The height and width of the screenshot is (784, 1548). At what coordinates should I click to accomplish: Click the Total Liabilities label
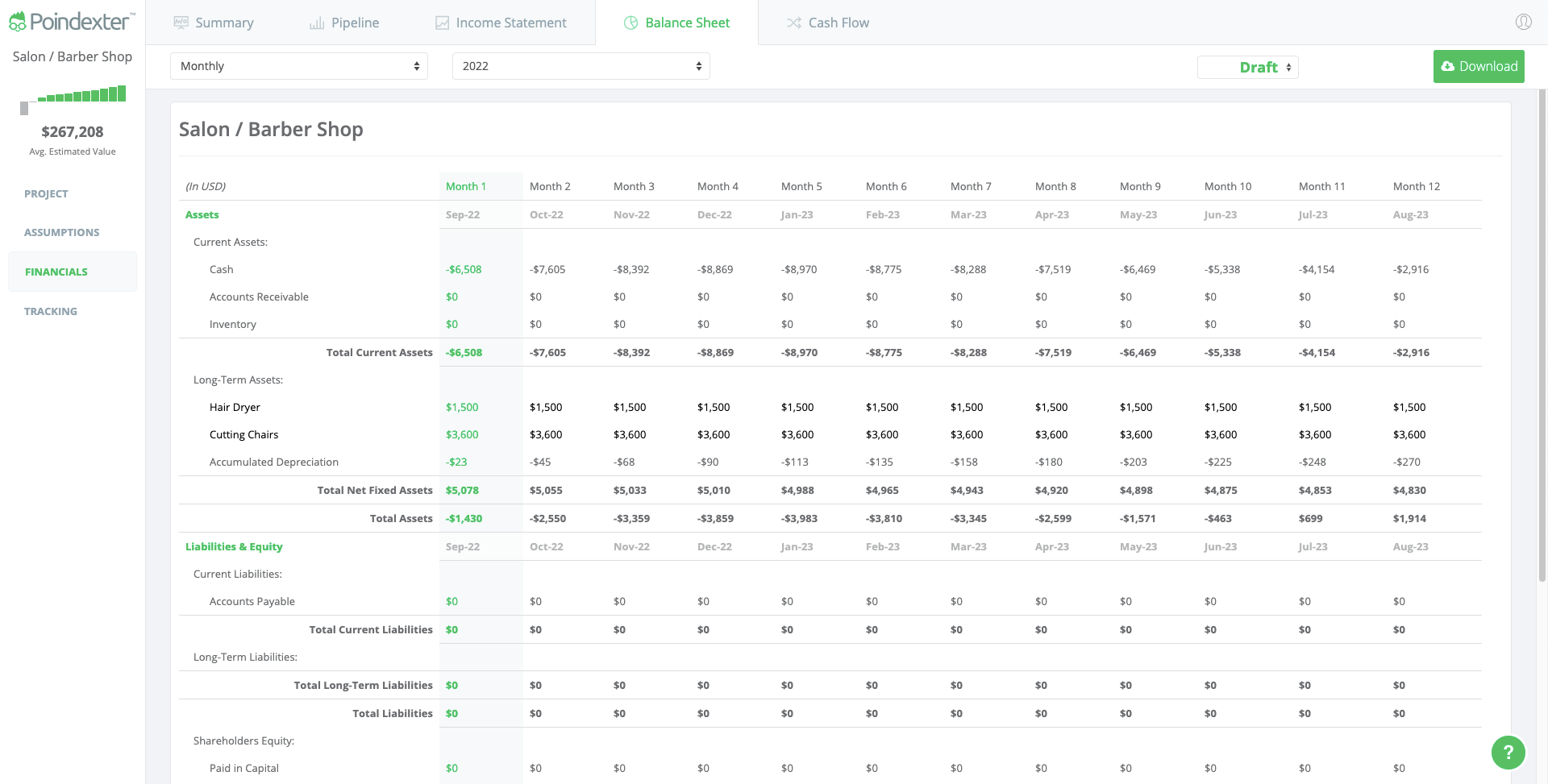click(x=393, y=713)
